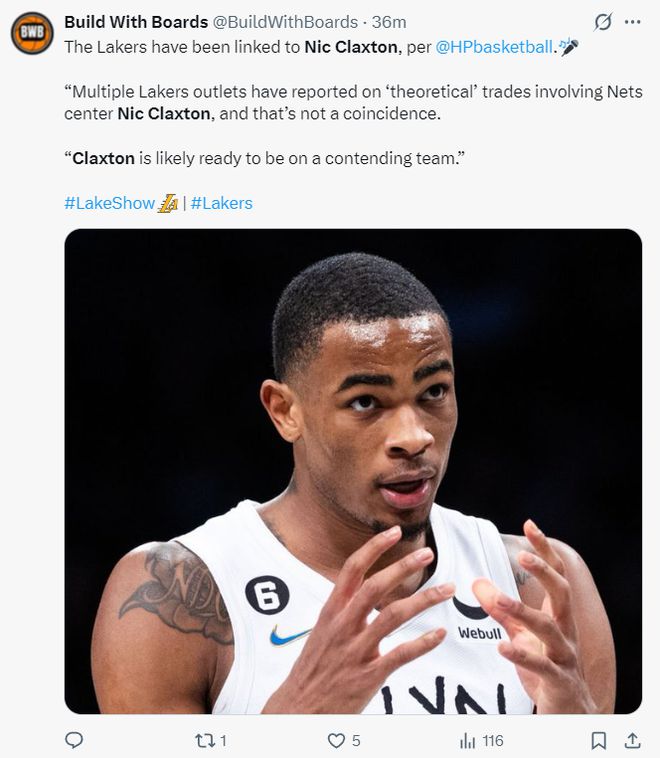Click the view count 116

(492, 741)
